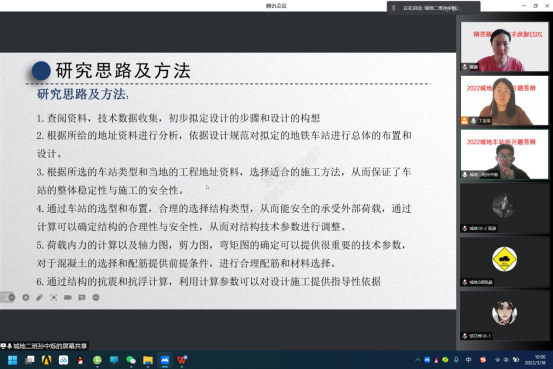This screenshot has height=369, width=553.
Task: Open WPS Office from the taskbar
Action: [182, 360]
